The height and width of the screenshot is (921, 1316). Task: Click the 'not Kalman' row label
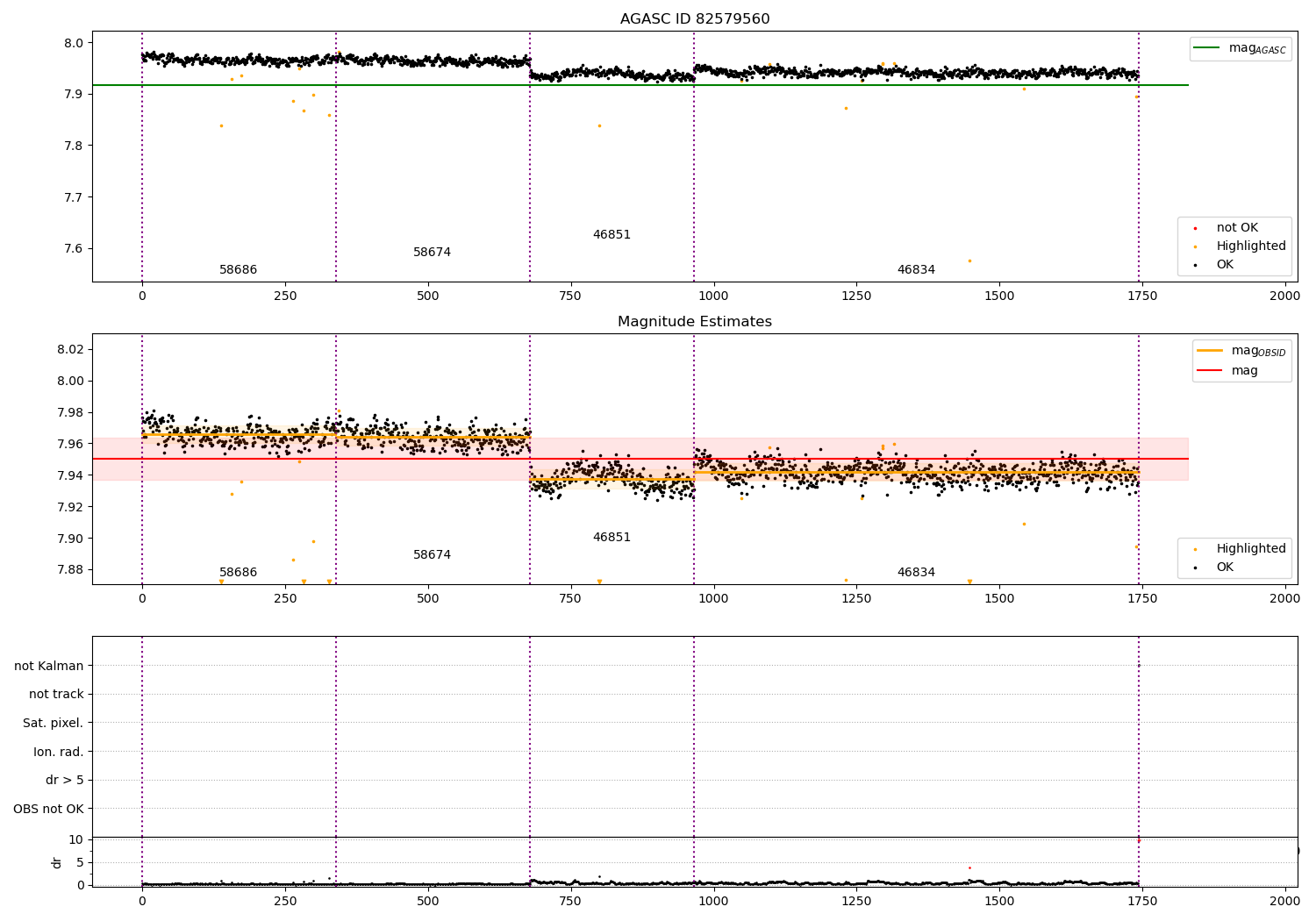click(49, 667)
